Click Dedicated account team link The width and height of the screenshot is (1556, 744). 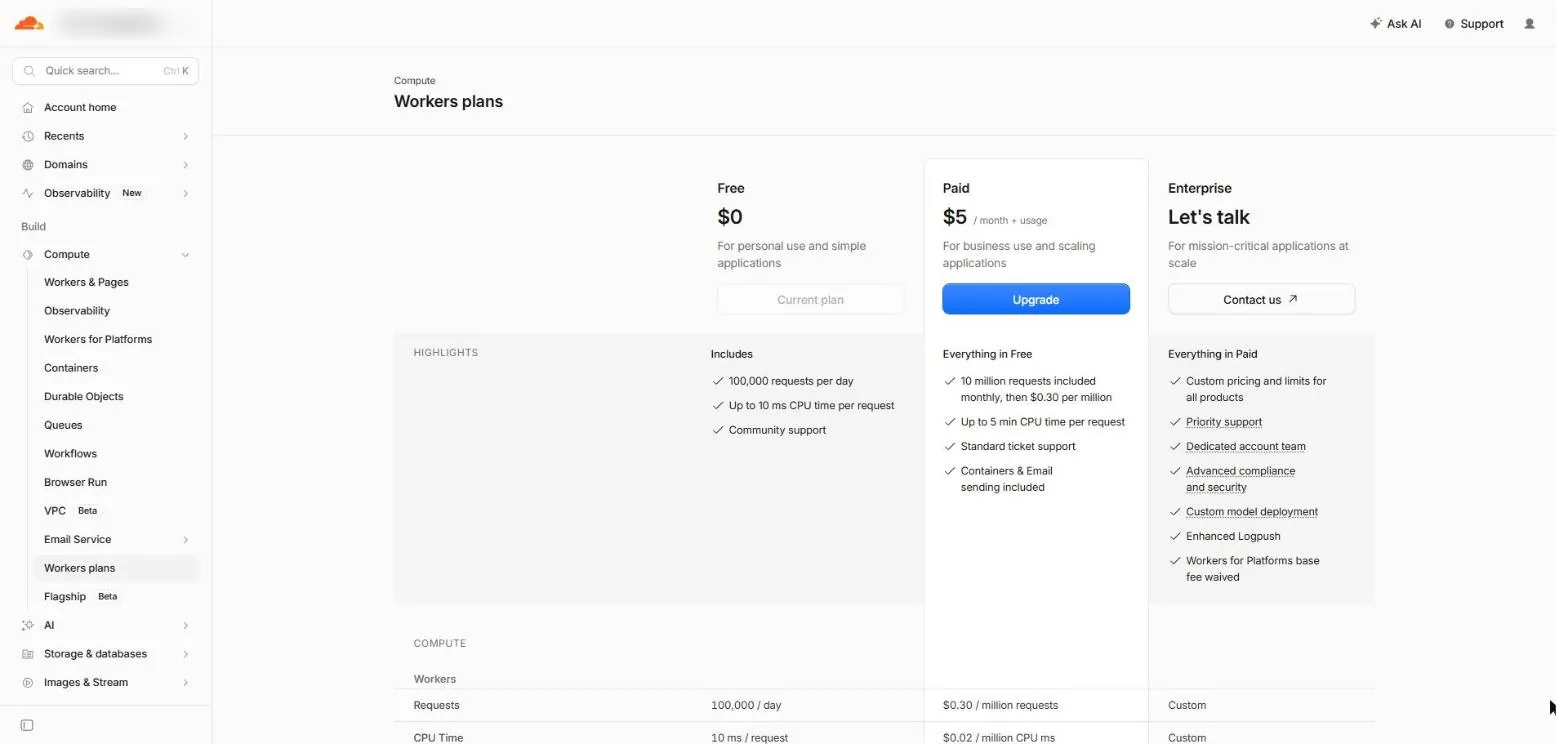pos(1246,446)
